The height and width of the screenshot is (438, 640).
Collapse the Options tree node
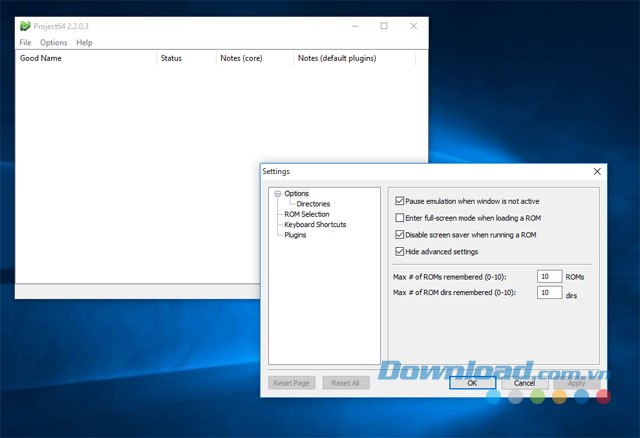[x=277, y=194]
